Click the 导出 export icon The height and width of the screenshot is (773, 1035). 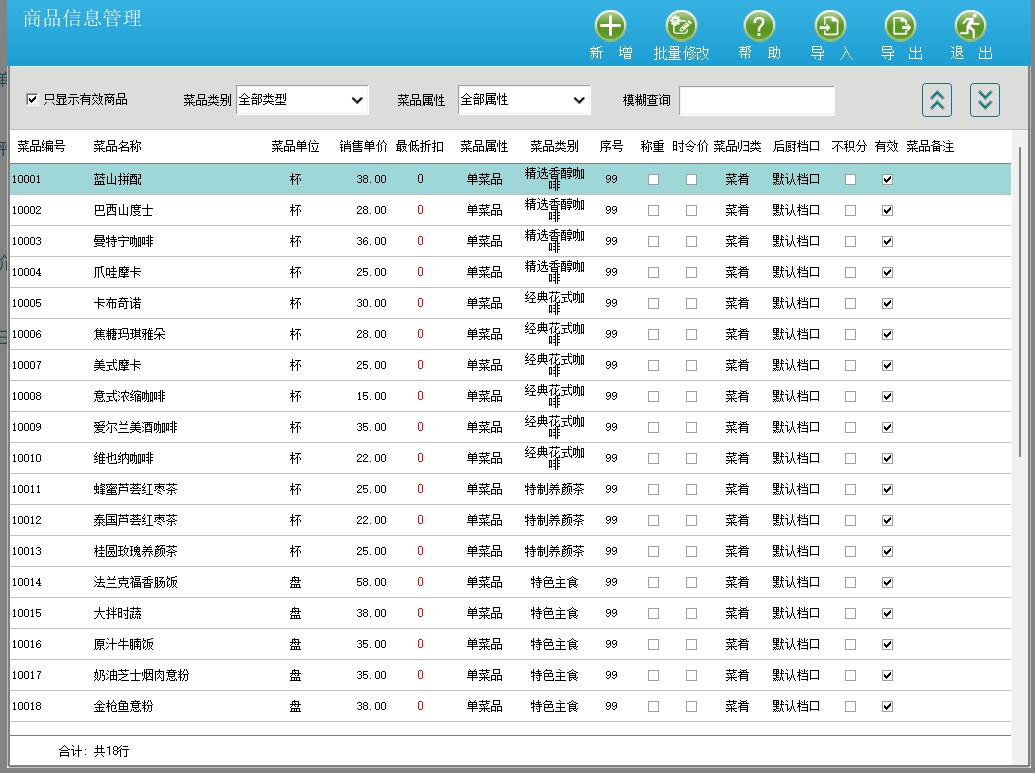click(900, 27)
